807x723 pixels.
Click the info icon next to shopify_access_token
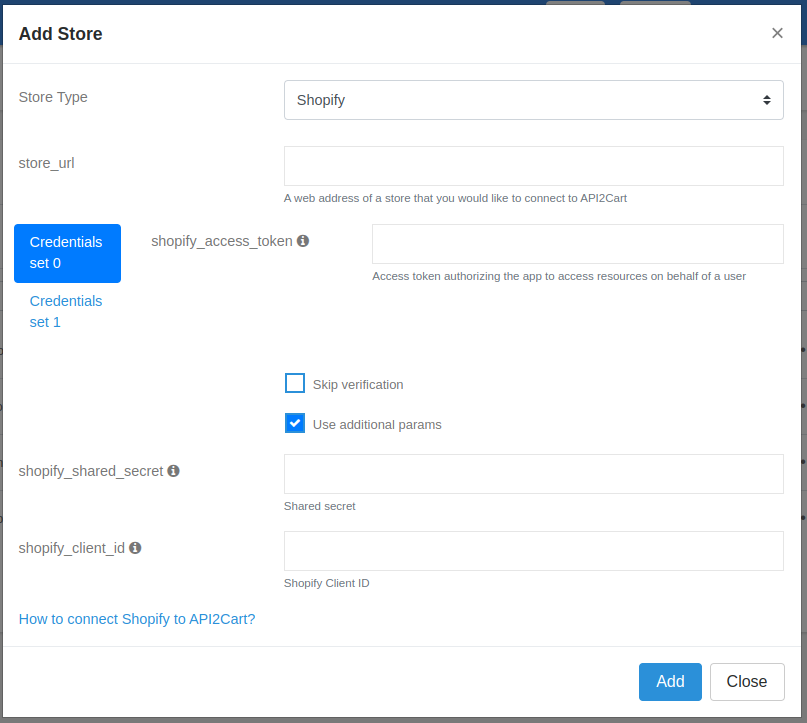303,240
